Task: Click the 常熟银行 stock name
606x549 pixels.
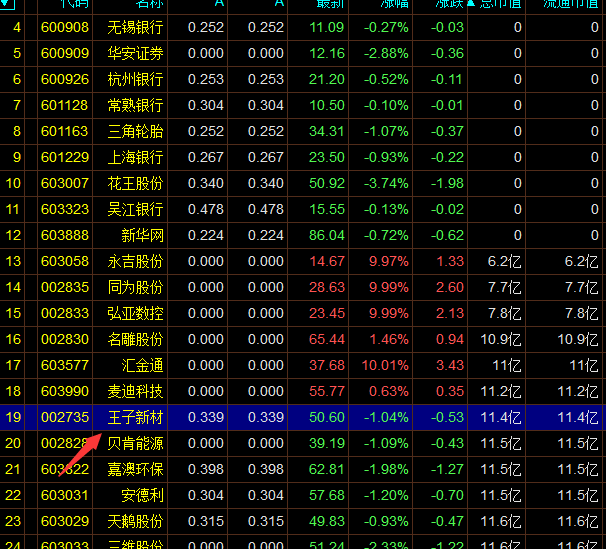Action: (135, 105)
